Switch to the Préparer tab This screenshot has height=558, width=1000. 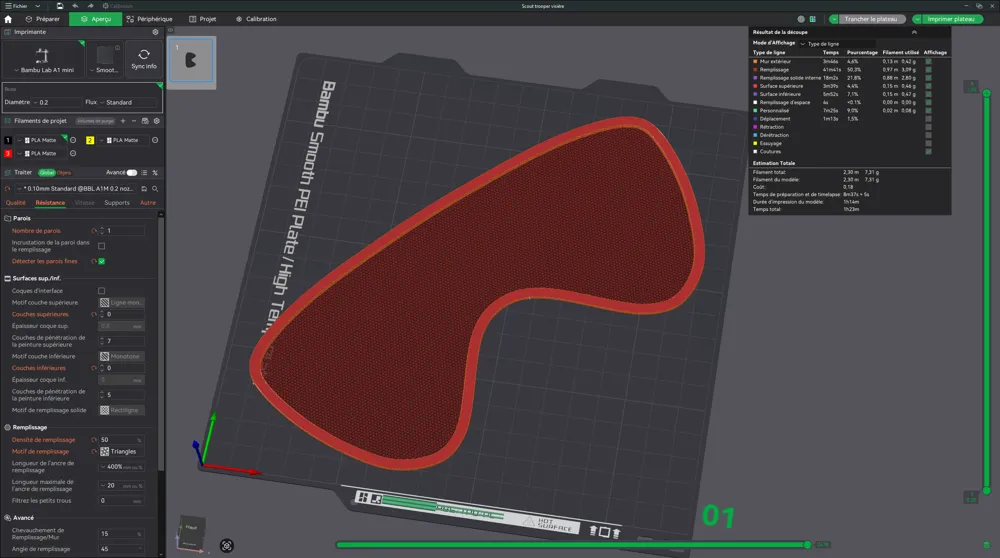click(43, 19)
